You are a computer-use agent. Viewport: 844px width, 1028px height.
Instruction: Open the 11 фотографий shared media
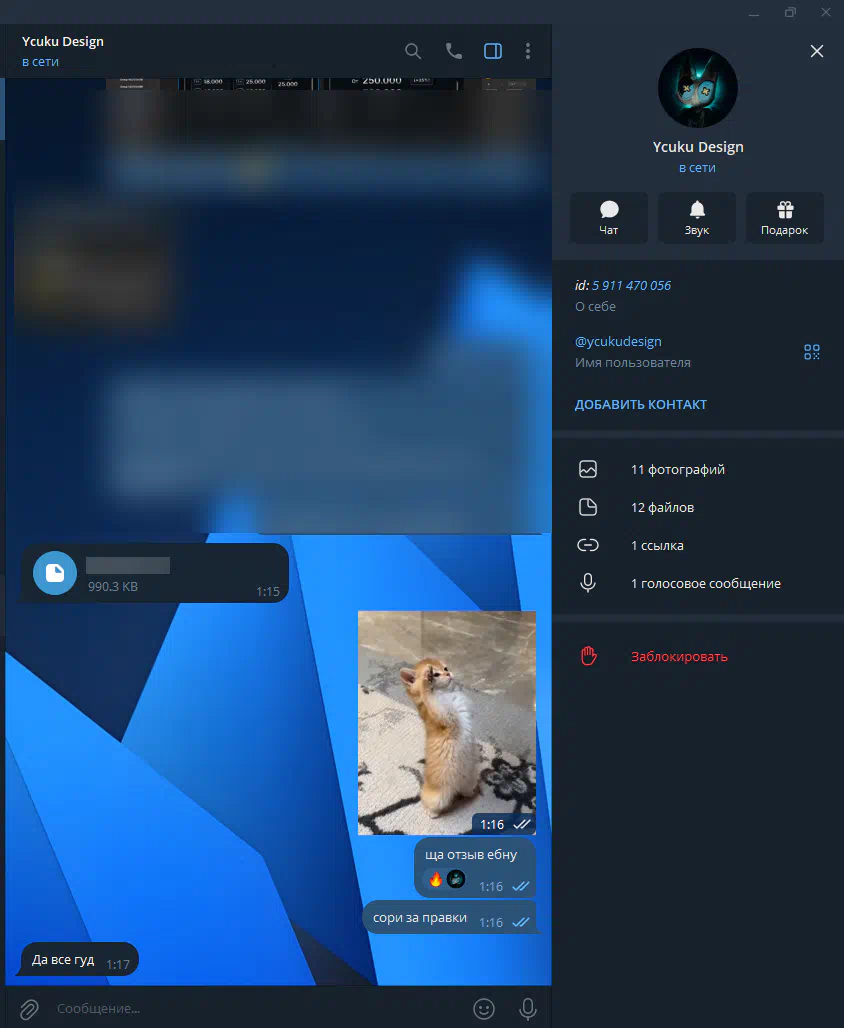point(677,470)
